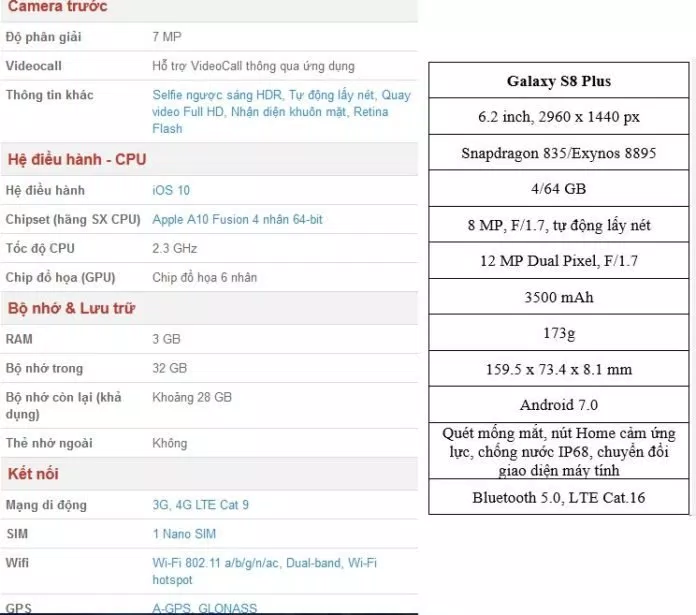This screenshot has width=696, height=615.
Task: Click the 'Hệ điều hành' row label
Action: (45, 190)
